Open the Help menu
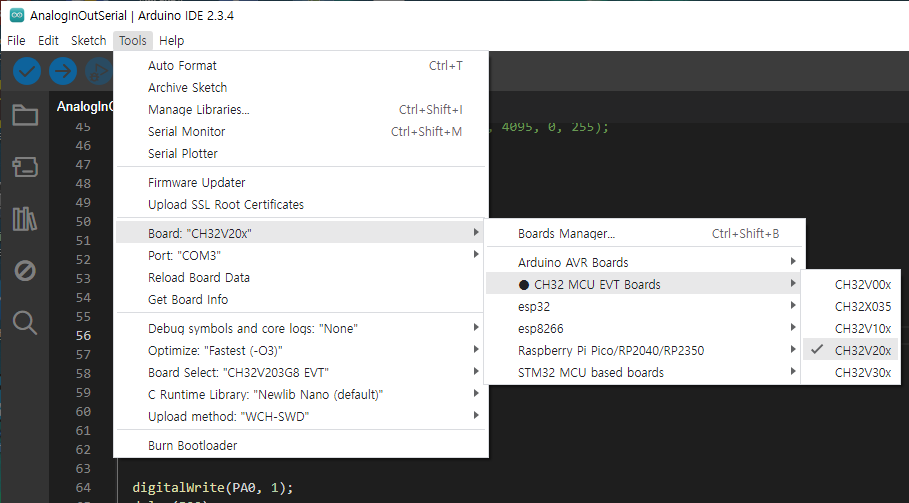 coord(172,41)
